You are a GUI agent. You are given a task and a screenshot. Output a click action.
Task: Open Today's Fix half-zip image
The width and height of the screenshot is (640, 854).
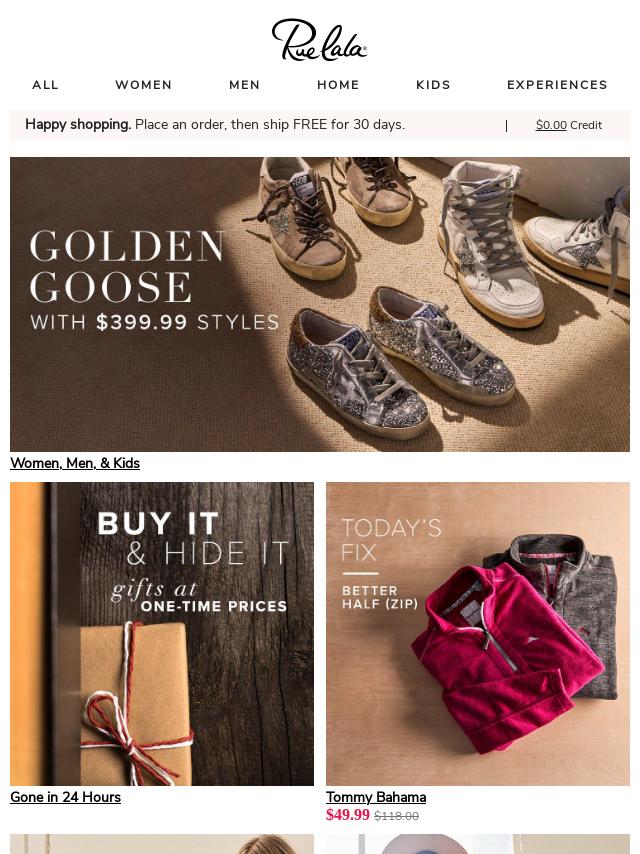478,633
